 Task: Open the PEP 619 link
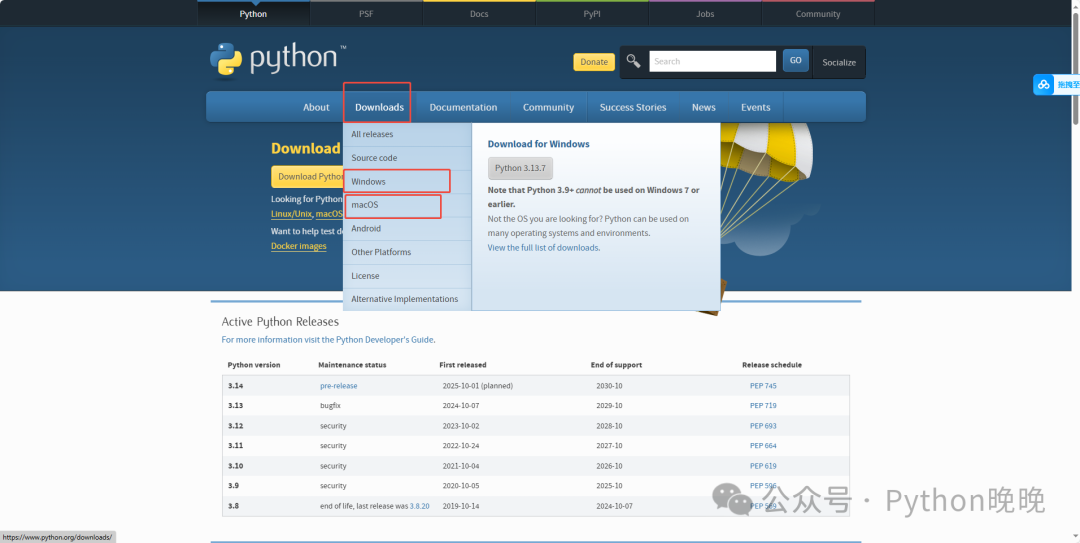(x=763, y=466)
